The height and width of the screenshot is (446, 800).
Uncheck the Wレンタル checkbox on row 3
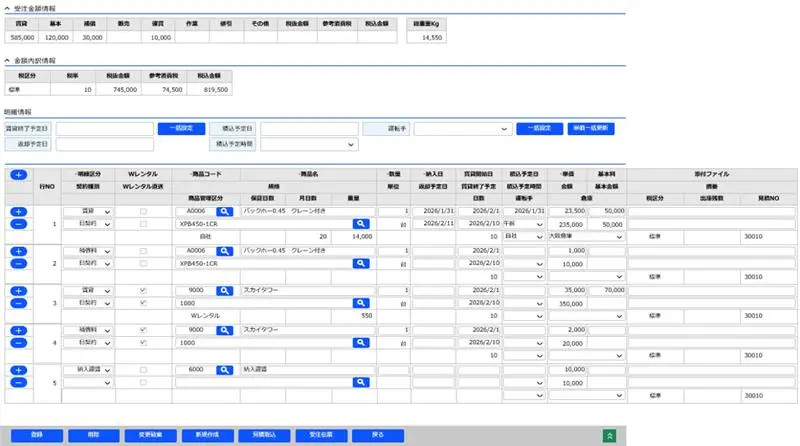(x=143, y=290)
